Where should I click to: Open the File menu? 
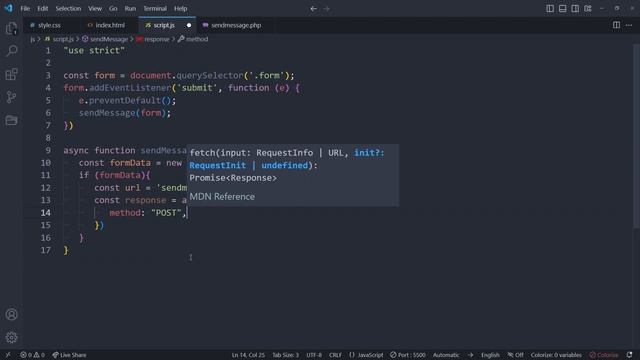coord(25,9)
